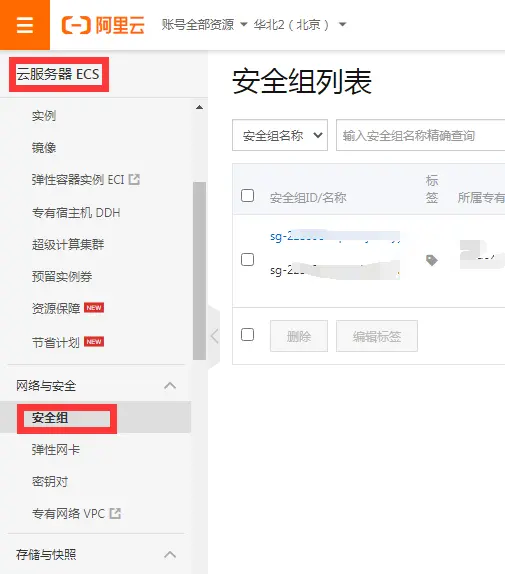Check the security group row checkbox

pos(248,260)
